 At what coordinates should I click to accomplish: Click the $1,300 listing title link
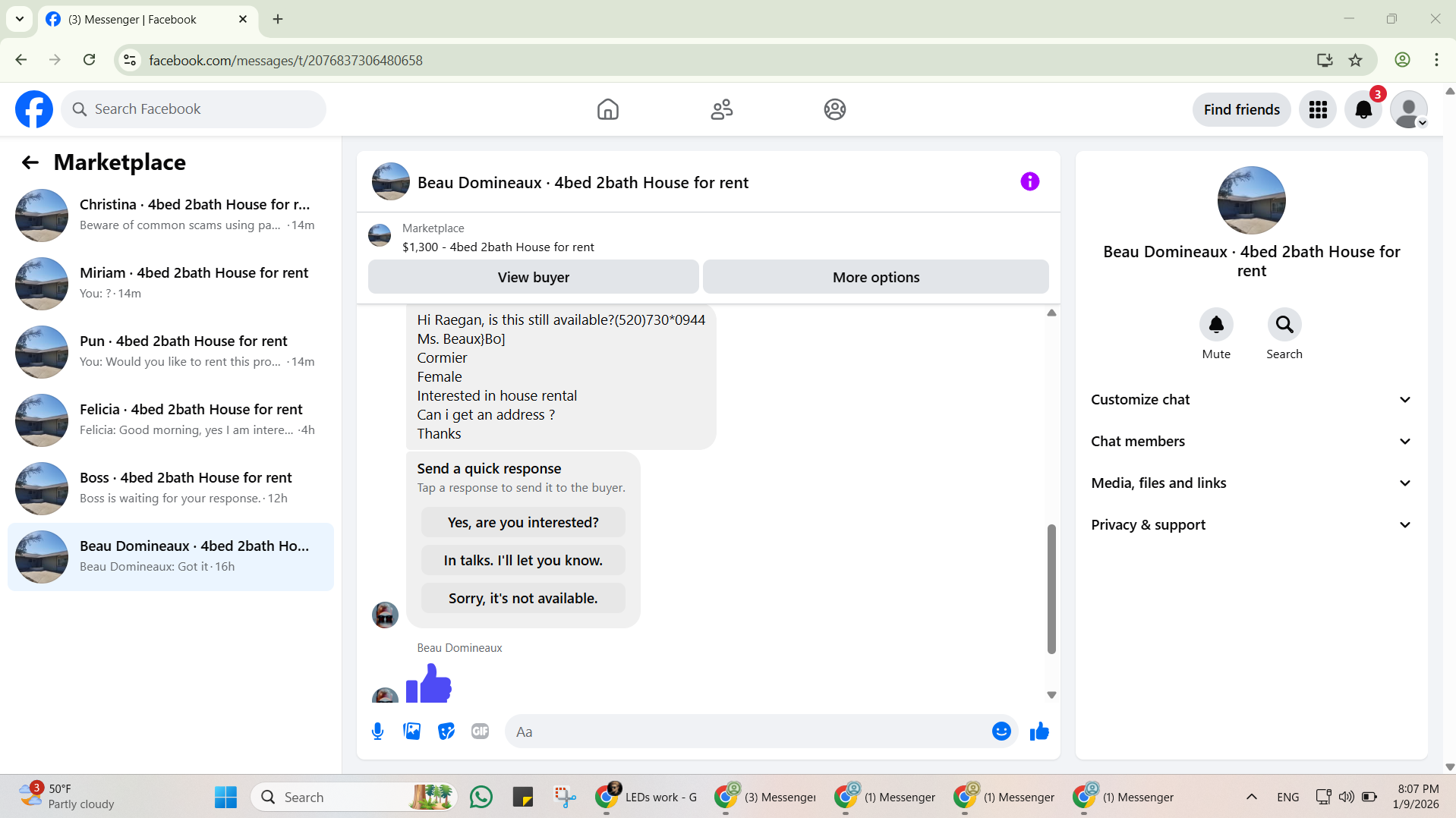[498, 247]
